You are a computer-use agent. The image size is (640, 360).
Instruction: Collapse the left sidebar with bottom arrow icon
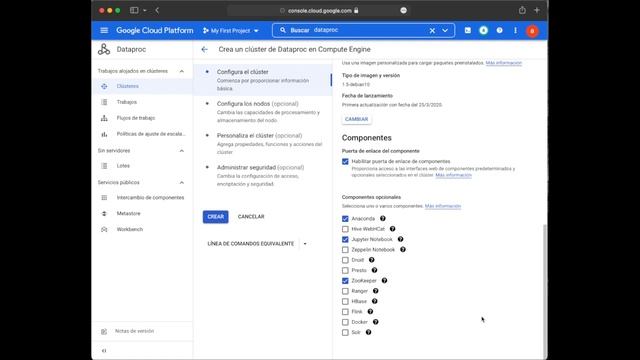click(104, 351)
